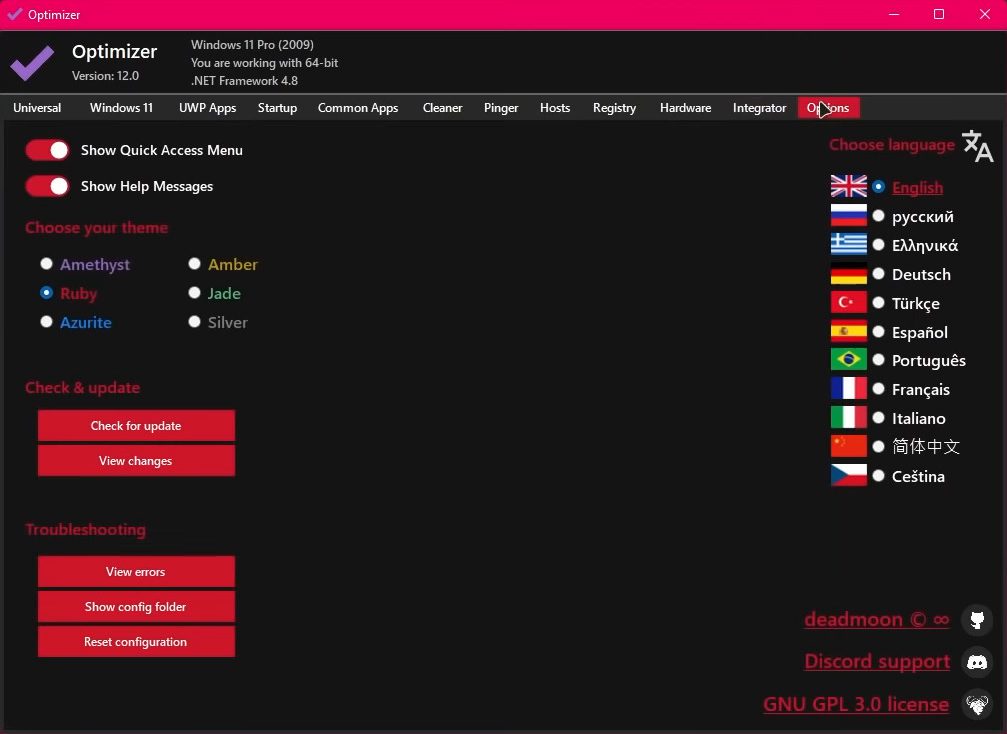Toggle Show Help Messages switch
The width and height of the screenshot is (1007, 734).
47,186
